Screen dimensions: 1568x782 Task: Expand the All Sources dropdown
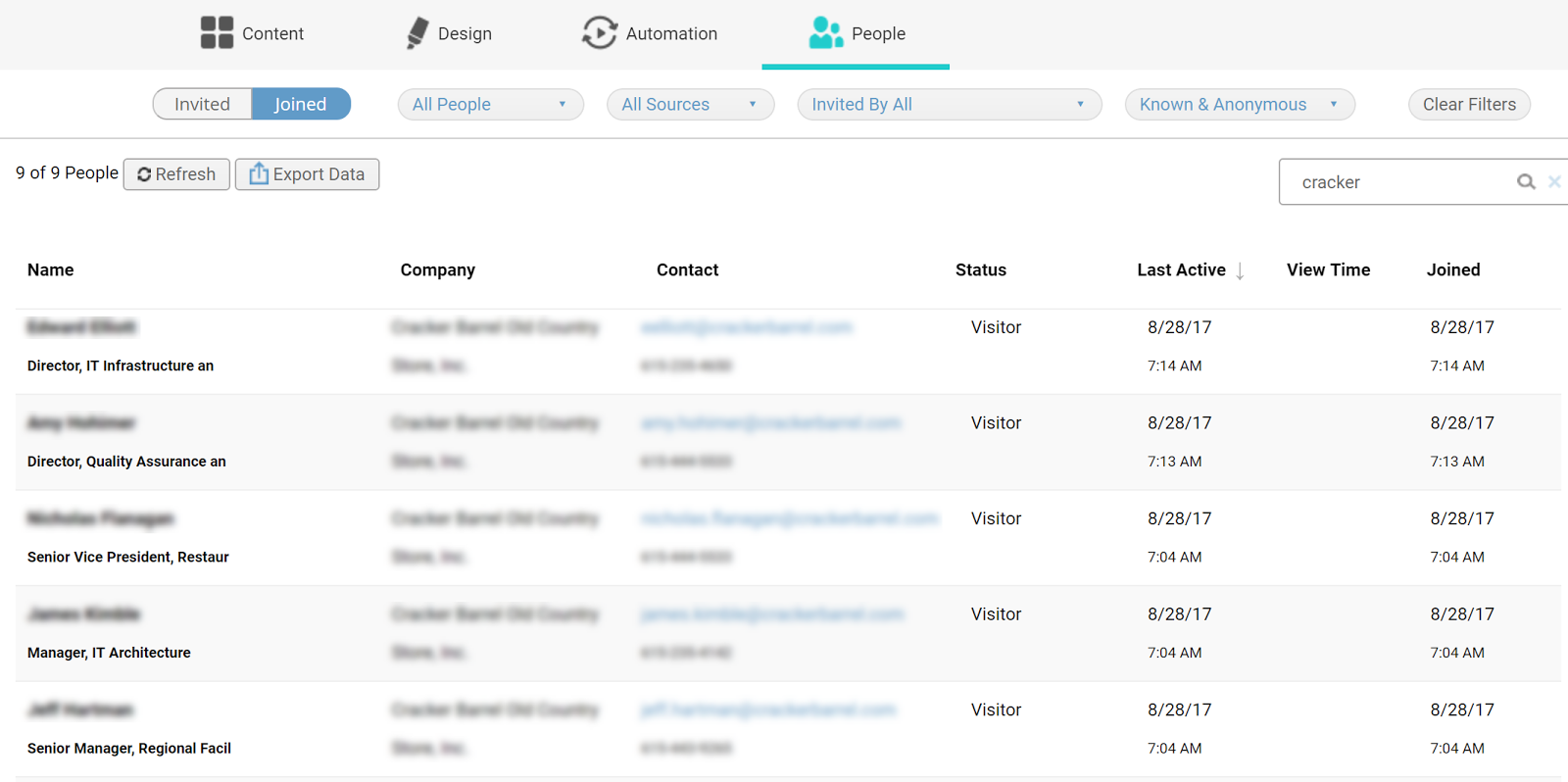click(690, 105)
